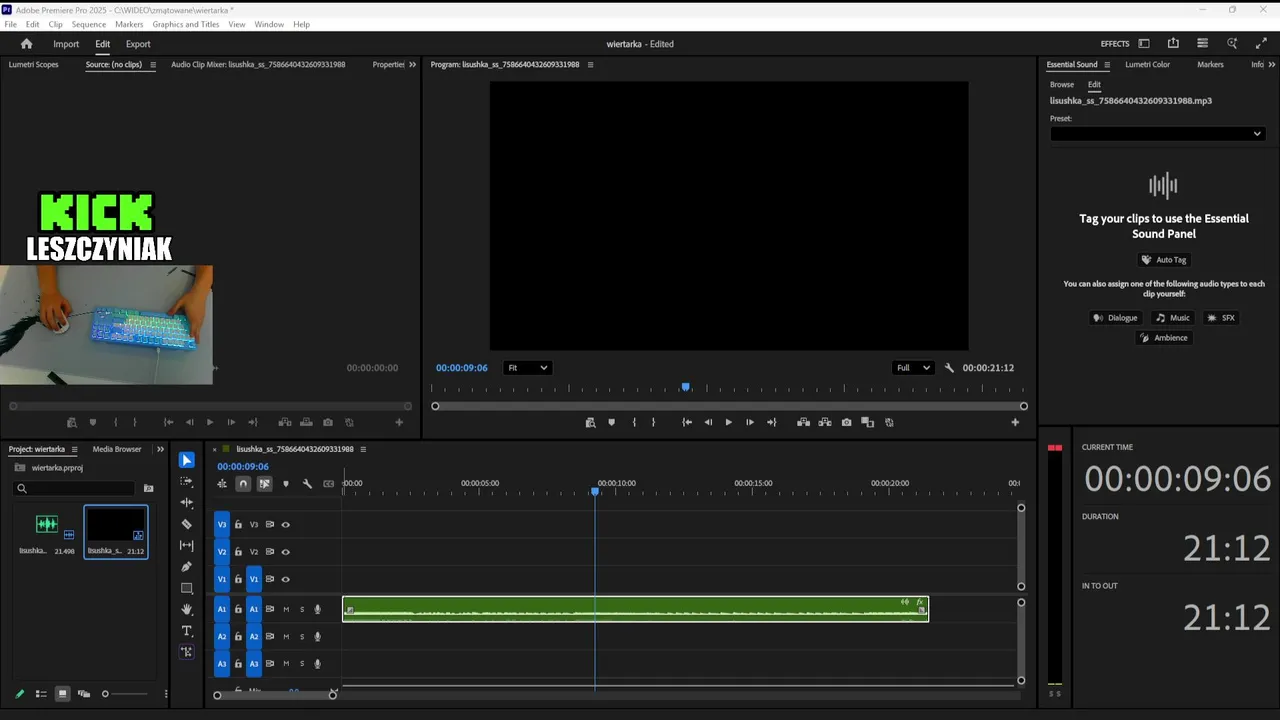Click the Program monitor playhead marker

[685, 387]
